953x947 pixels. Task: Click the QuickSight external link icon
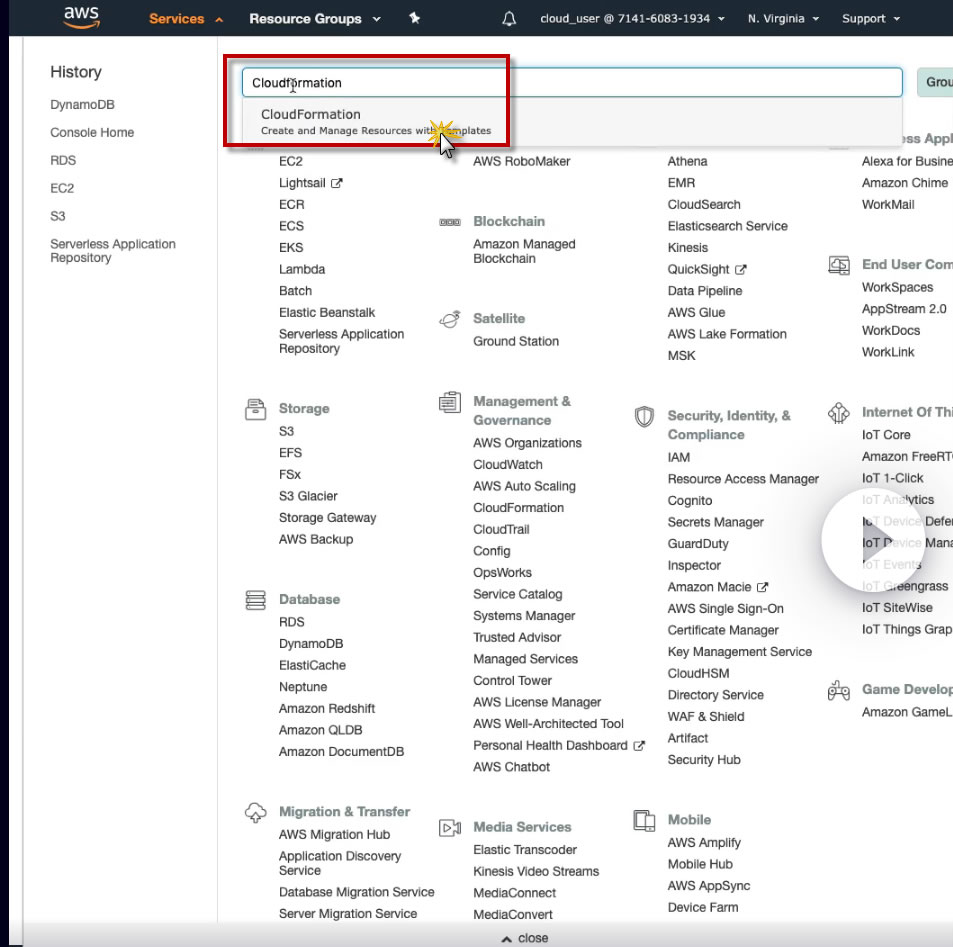pyautogui.click(x=740, y=269)
